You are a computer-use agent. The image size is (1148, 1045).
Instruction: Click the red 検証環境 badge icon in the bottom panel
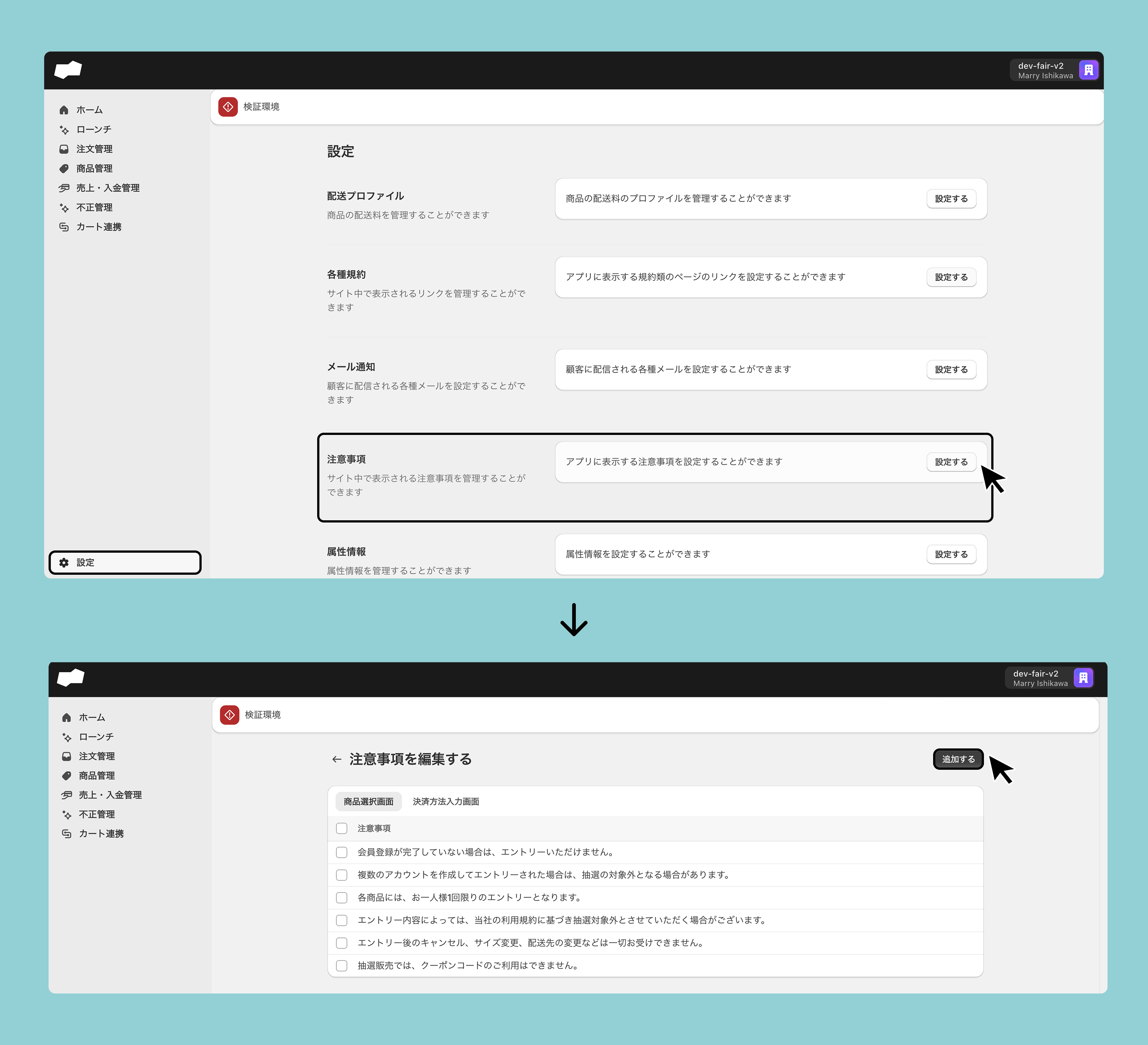pyautogui.click(x=230, y=715)
